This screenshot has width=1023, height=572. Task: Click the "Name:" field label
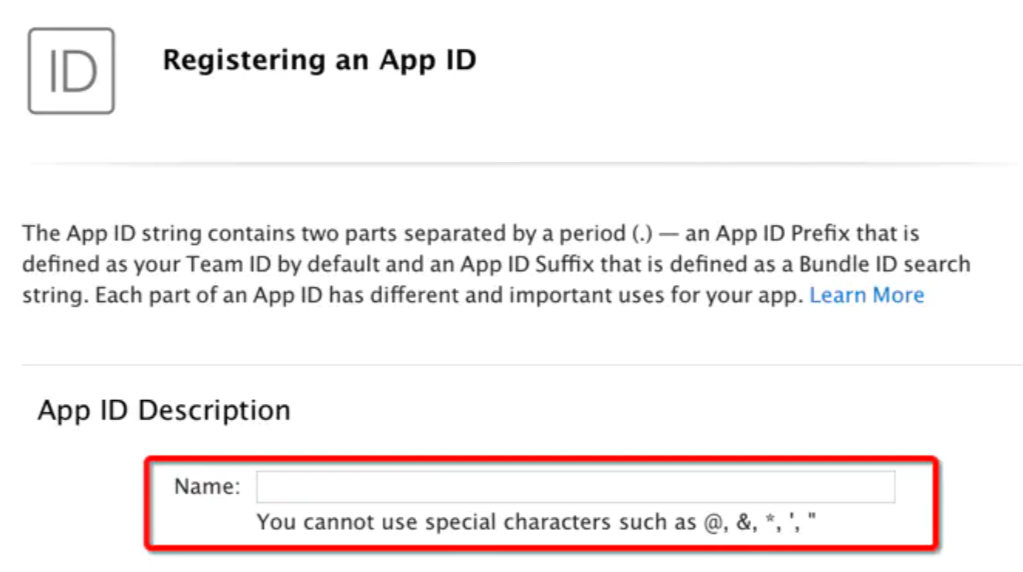coord(207,487)
